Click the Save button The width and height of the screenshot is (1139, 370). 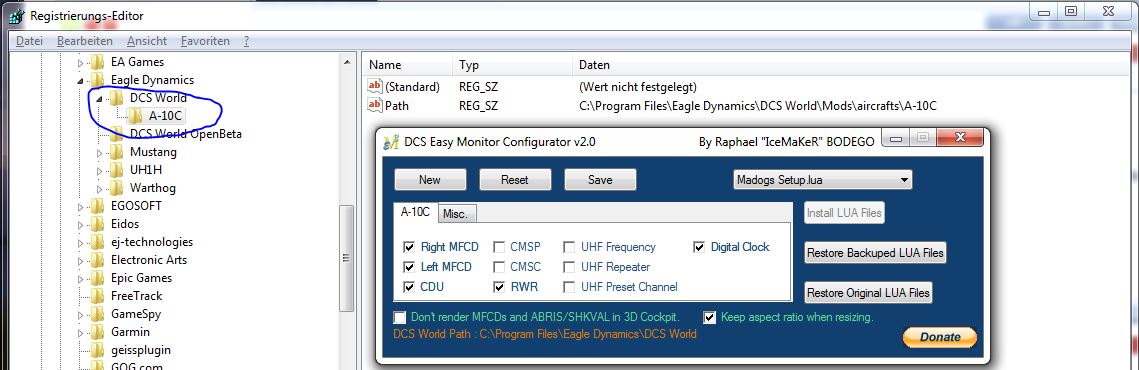coord(600,180)
